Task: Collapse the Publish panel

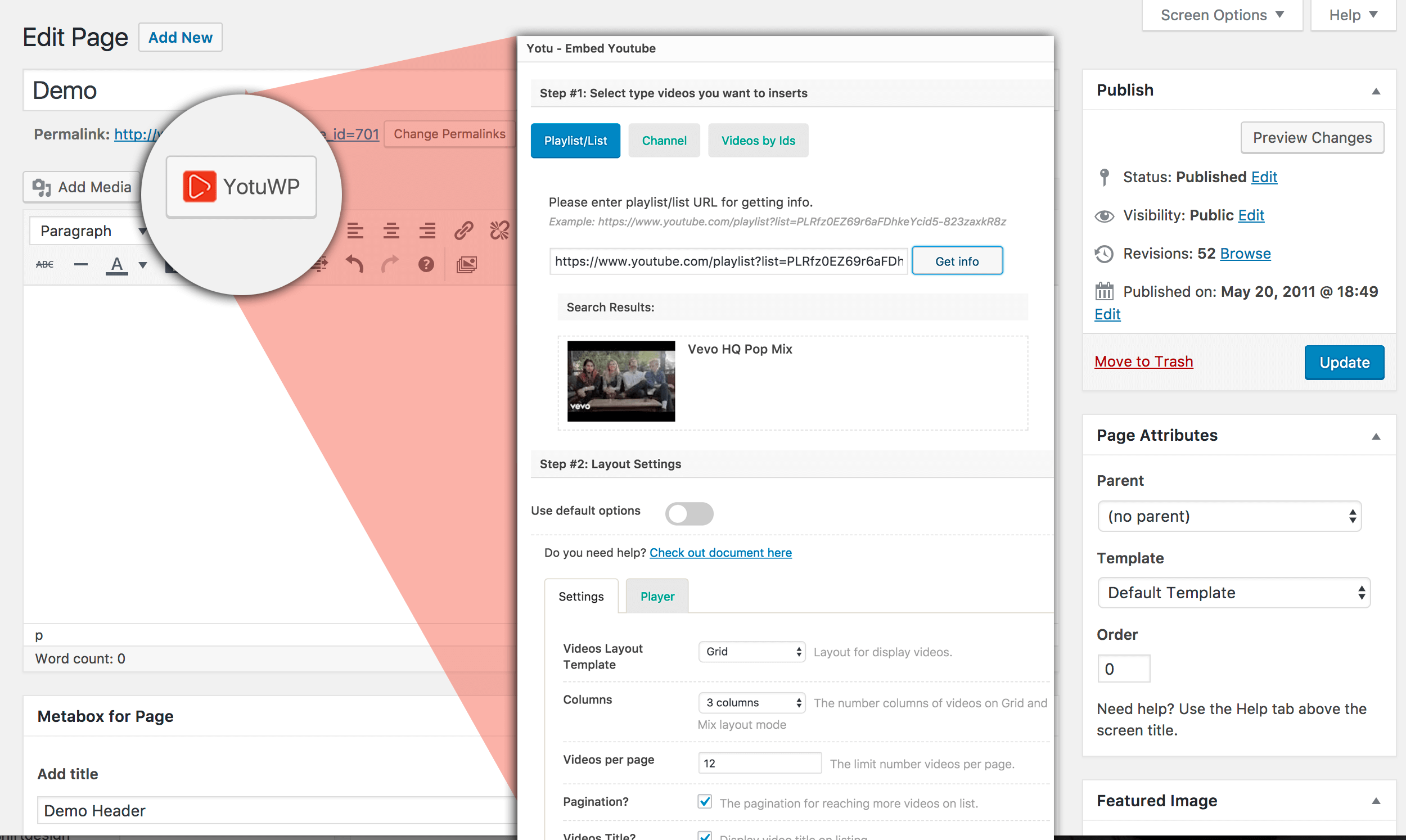Action: [1376, 91]
